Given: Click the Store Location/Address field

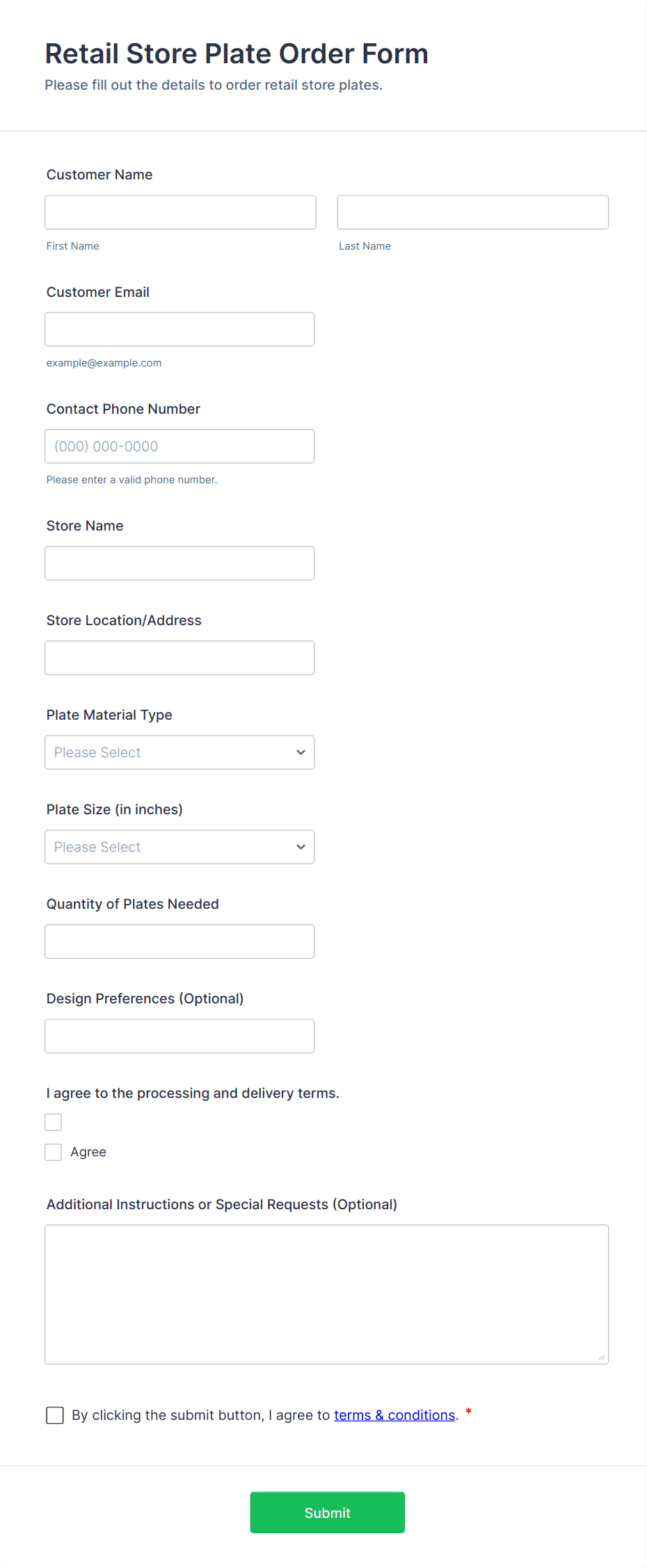Looking at the screenshot, I should pyautogui.click(x=179, y=657).
